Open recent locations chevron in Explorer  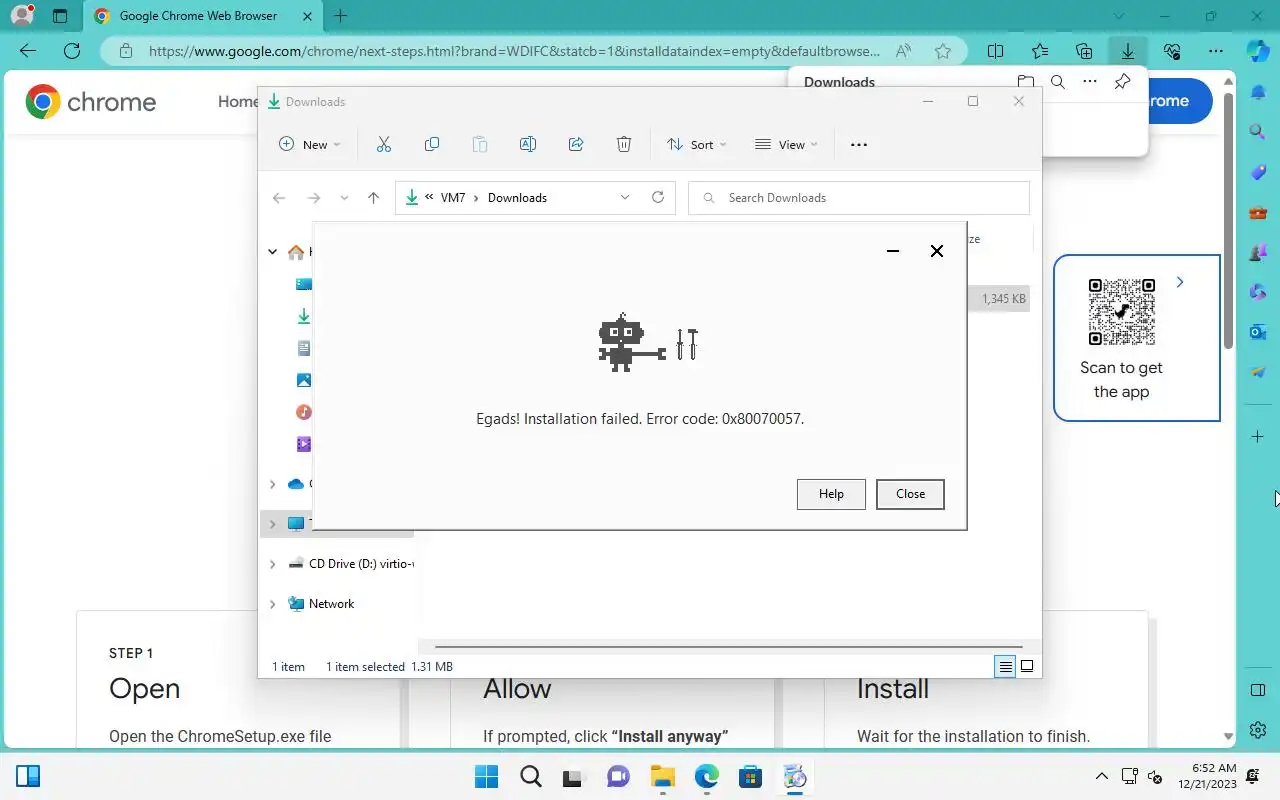(x=344, y=198)
